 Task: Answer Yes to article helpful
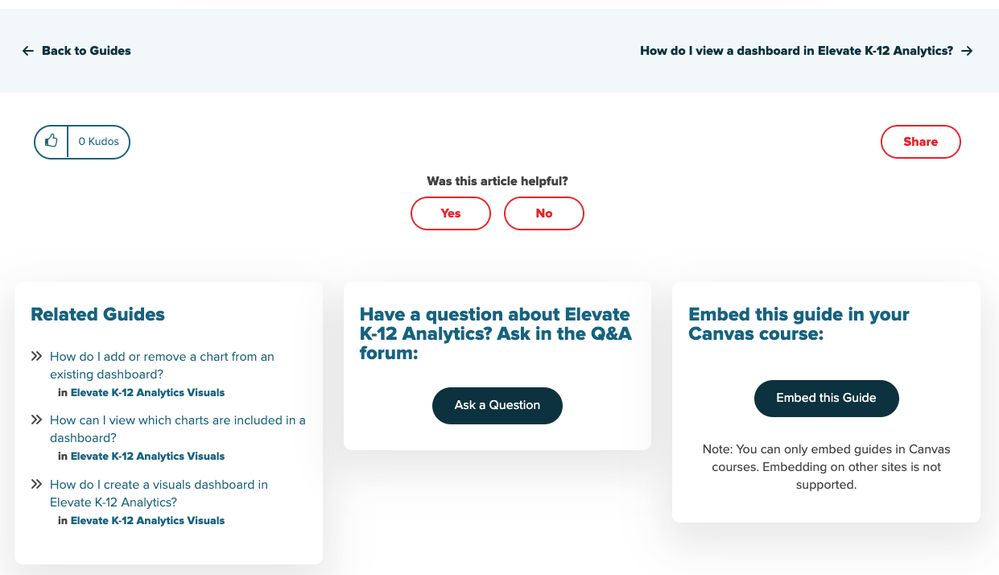450,213
